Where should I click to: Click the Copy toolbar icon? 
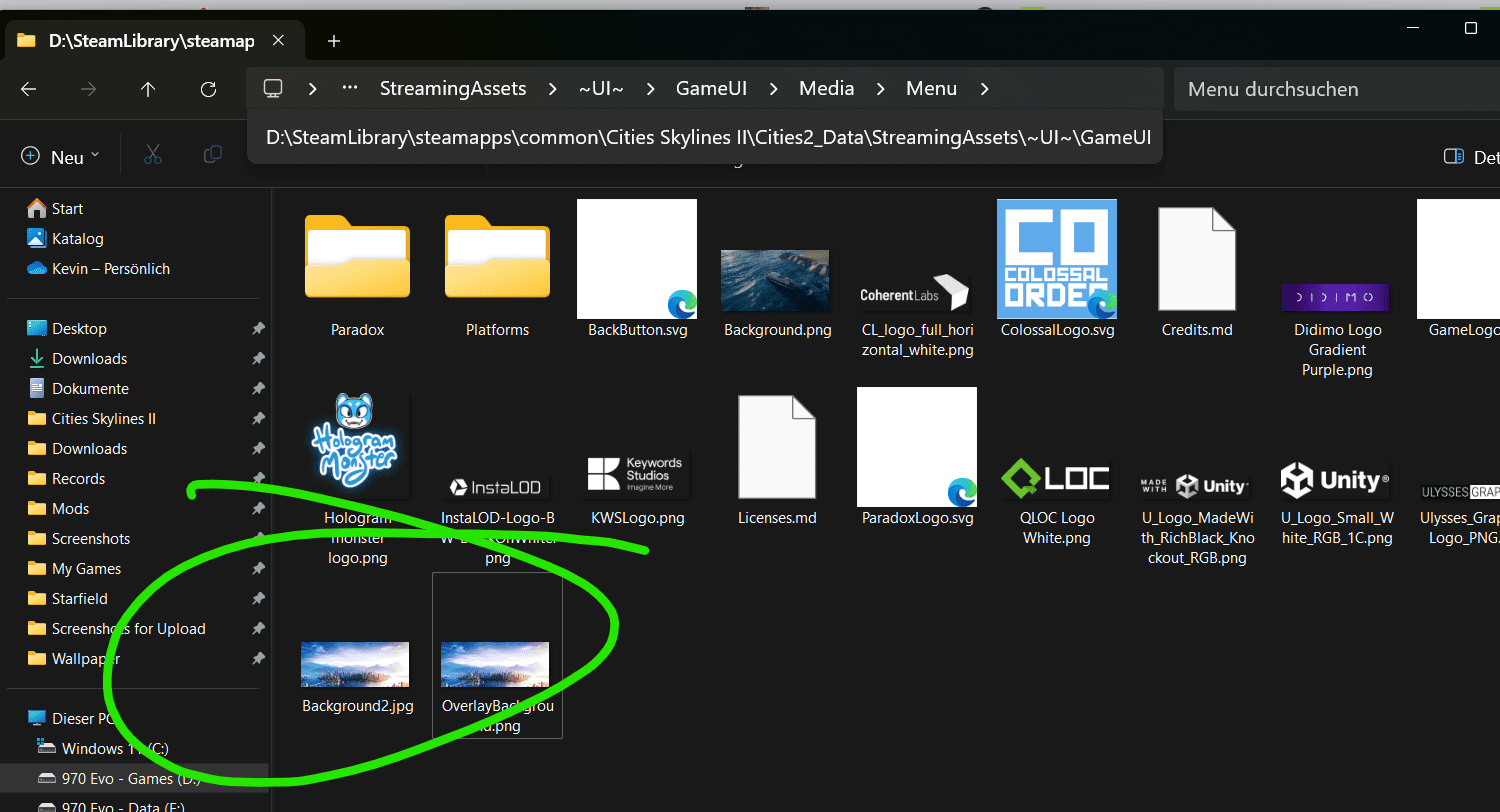[212, 155]
